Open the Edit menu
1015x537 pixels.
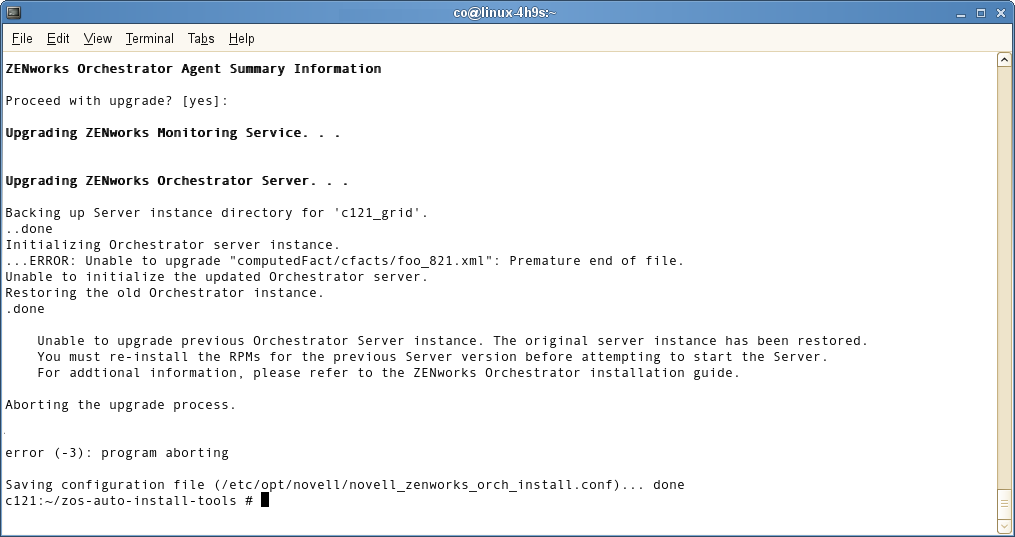[x=58, y=38]
